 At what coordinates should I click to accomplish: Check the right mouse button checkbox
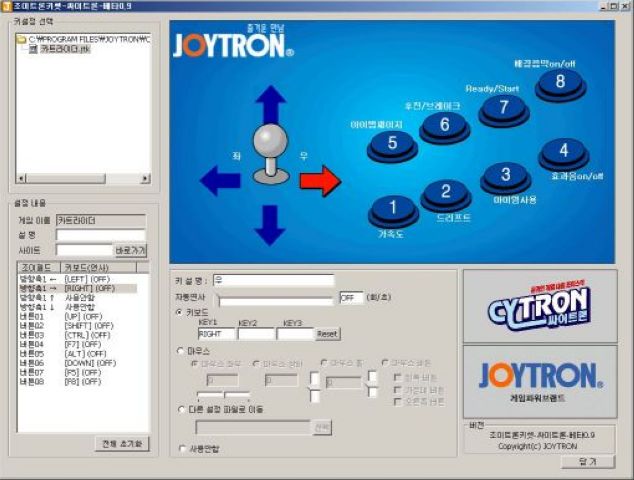pyautogui.click(x=397, y=402)
